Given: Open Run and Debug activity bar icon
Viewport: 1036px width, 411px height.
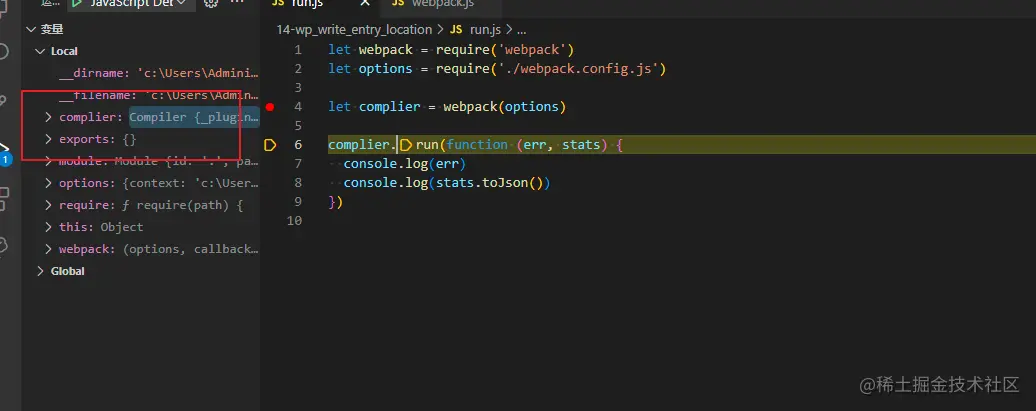Looking at the screenshot, I should pyautogui.click(x=5, y=151).
